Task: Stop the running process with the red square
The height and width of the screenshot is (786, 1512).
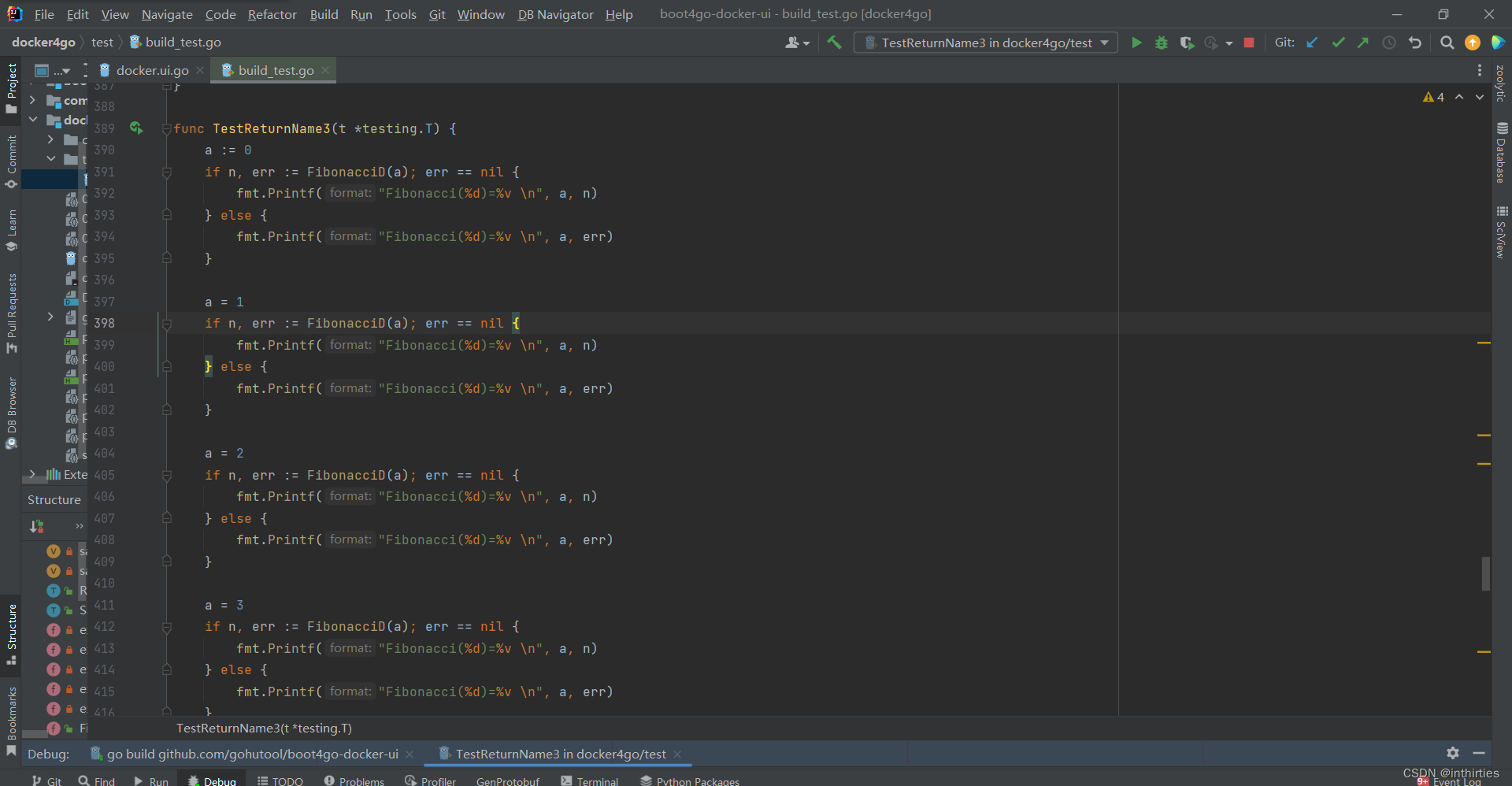Action: (x=1249, y=43)
